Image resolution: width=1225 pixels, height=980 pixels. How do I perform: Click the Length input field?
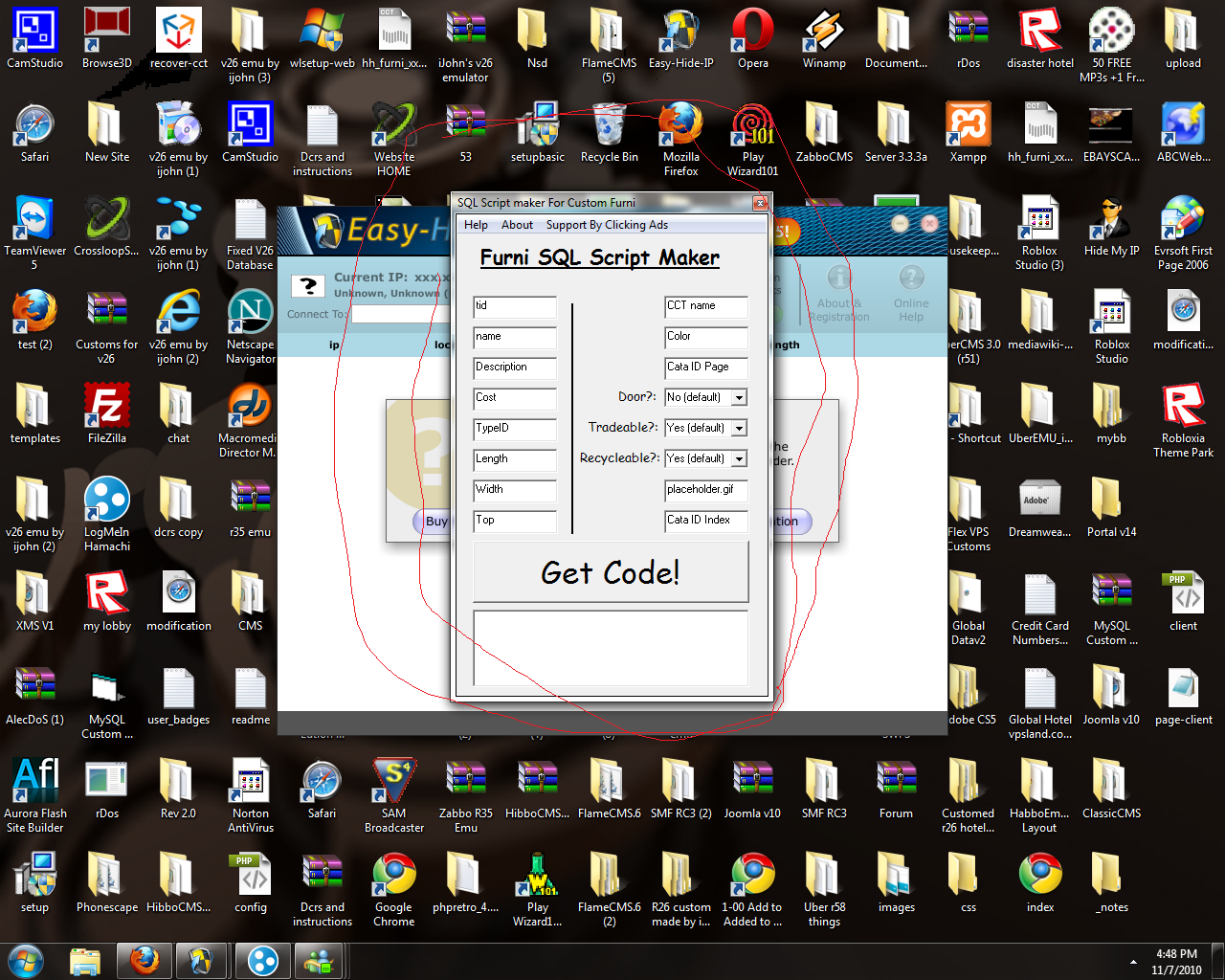pos(515,460)
